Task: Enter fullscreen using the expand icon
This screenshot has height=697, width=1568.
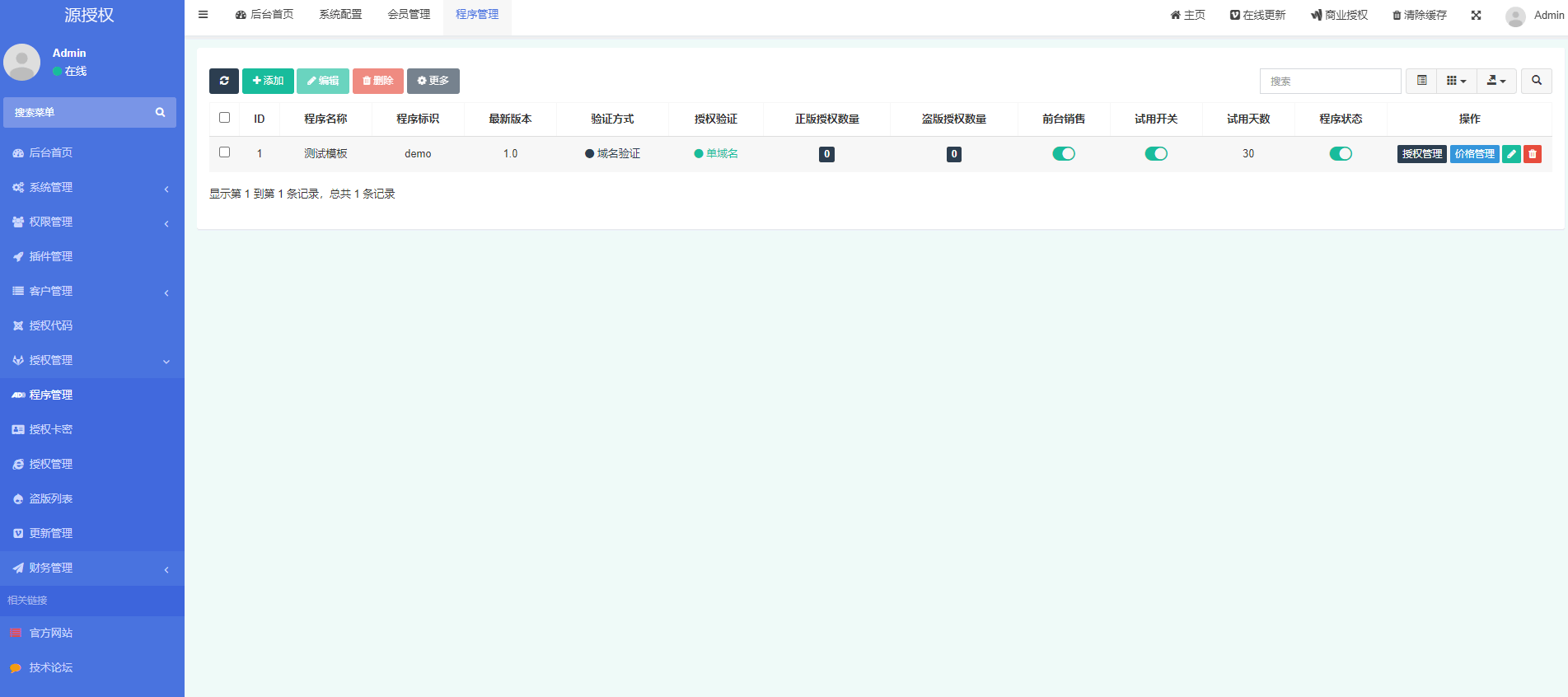Action: click(x=1476, y=15)
